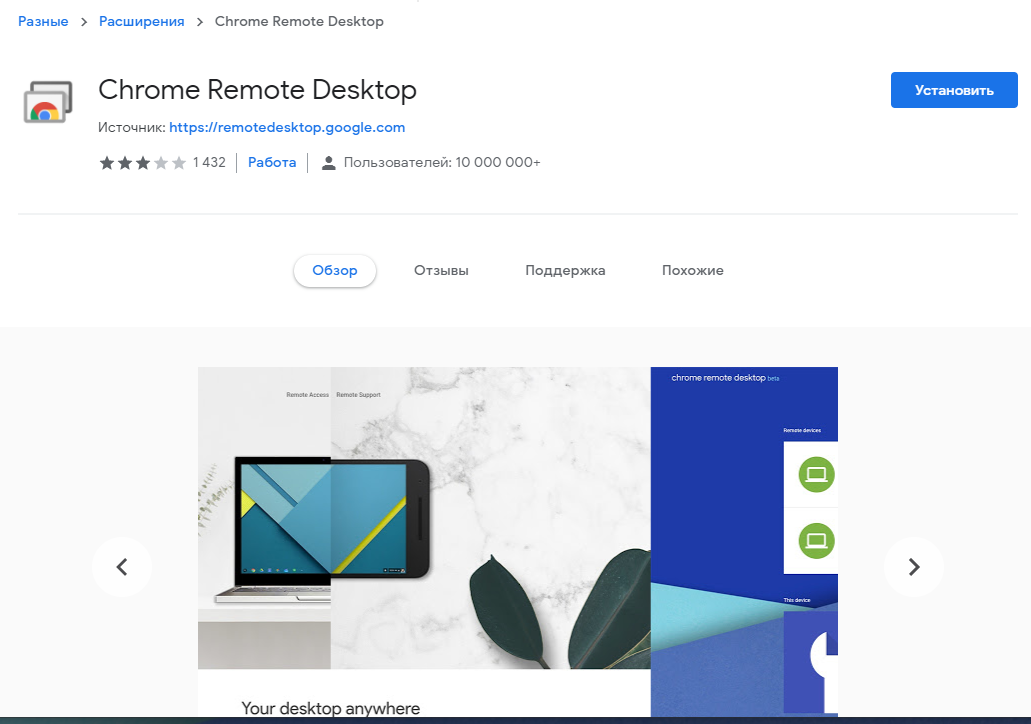Click the Chrome Remote Desktop extension icon
Image resolution: width=1031 pixels, height=724 pixels.
tap(48, 102)
